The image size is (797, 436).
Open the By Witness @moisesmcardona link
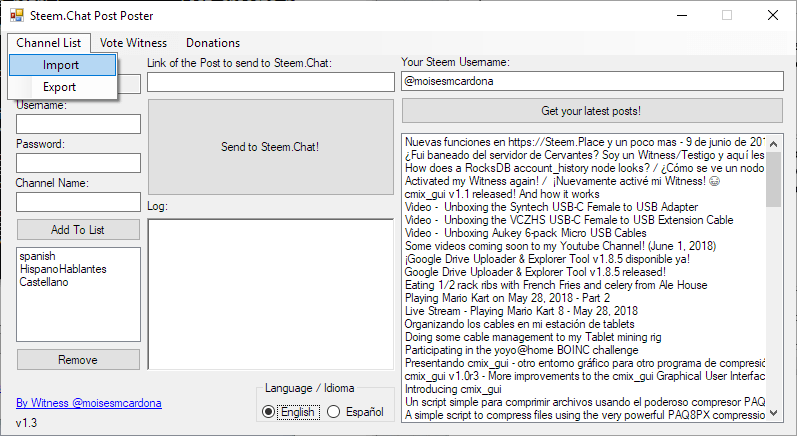pos(89,403)
